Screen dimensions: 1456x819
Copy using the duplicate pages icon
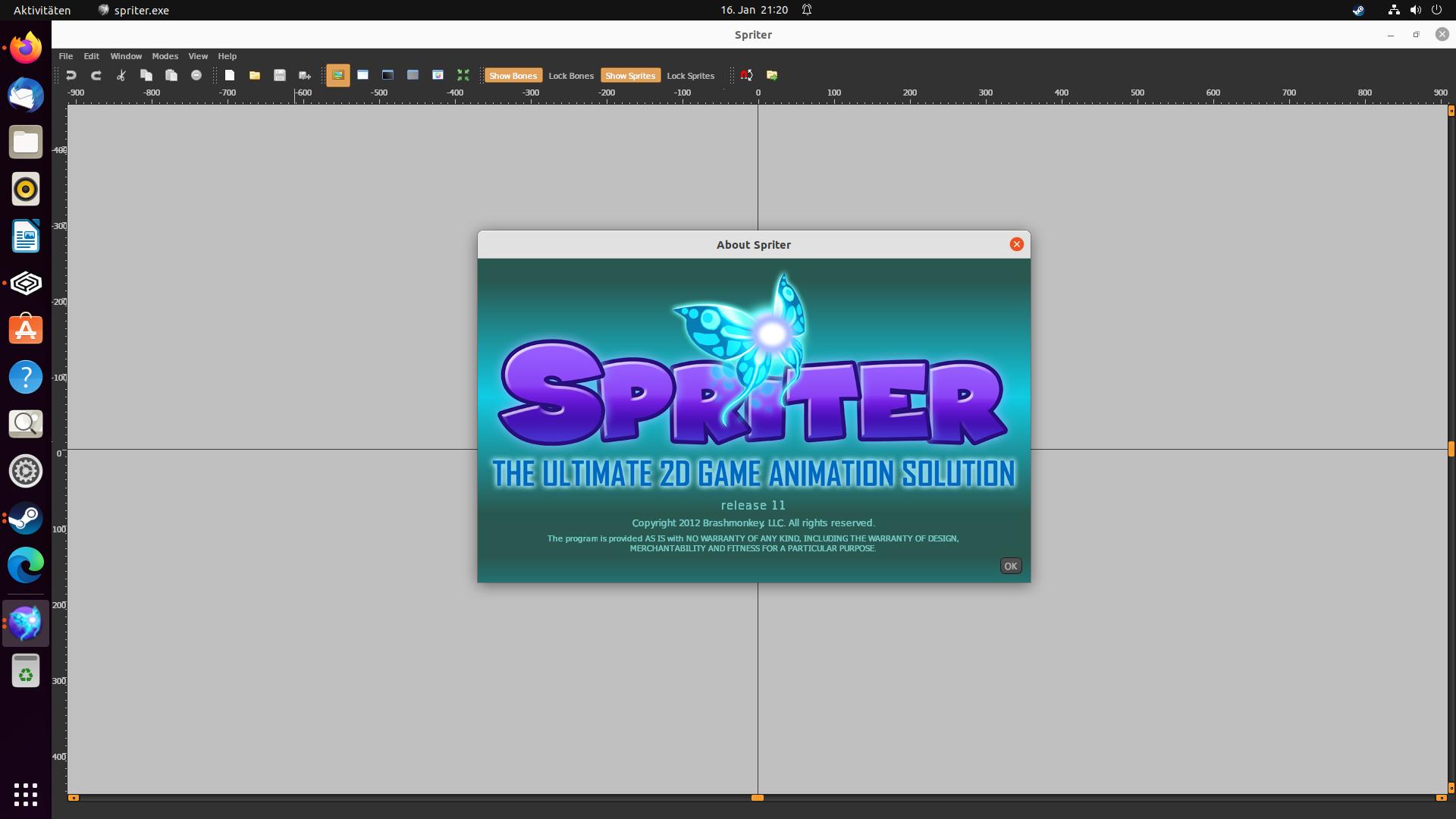click(146, 75)
